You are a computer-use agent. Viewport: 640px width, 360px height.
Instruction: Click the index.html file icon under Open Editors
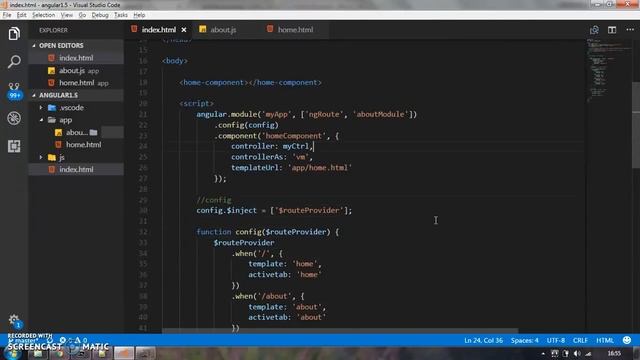(x=51, y=58)
